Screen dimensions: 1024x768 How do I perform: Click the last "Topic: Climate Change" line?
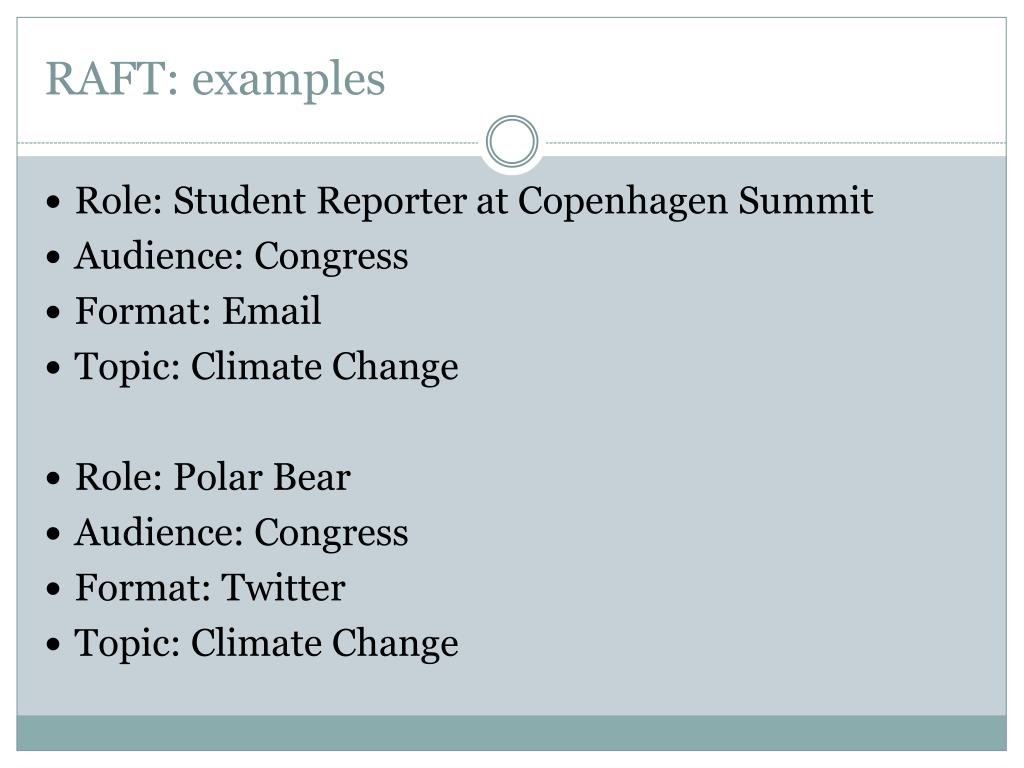pyautogui.click(x=266, y=644)
